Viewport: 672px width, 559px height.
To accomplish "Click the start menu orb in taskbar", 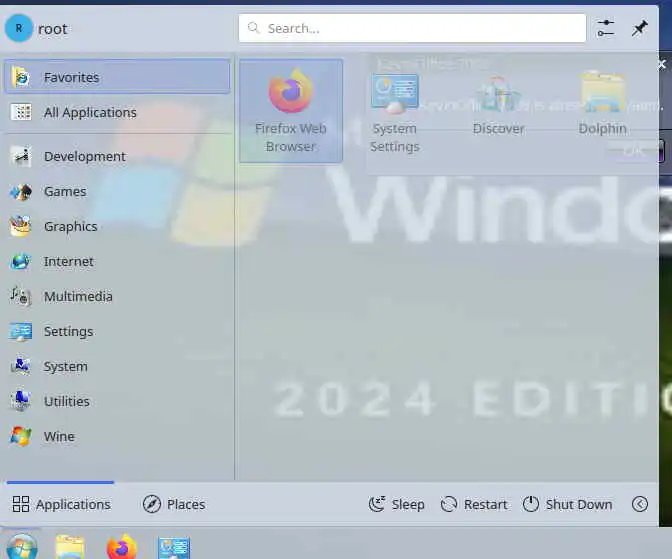I will [21, 547].
